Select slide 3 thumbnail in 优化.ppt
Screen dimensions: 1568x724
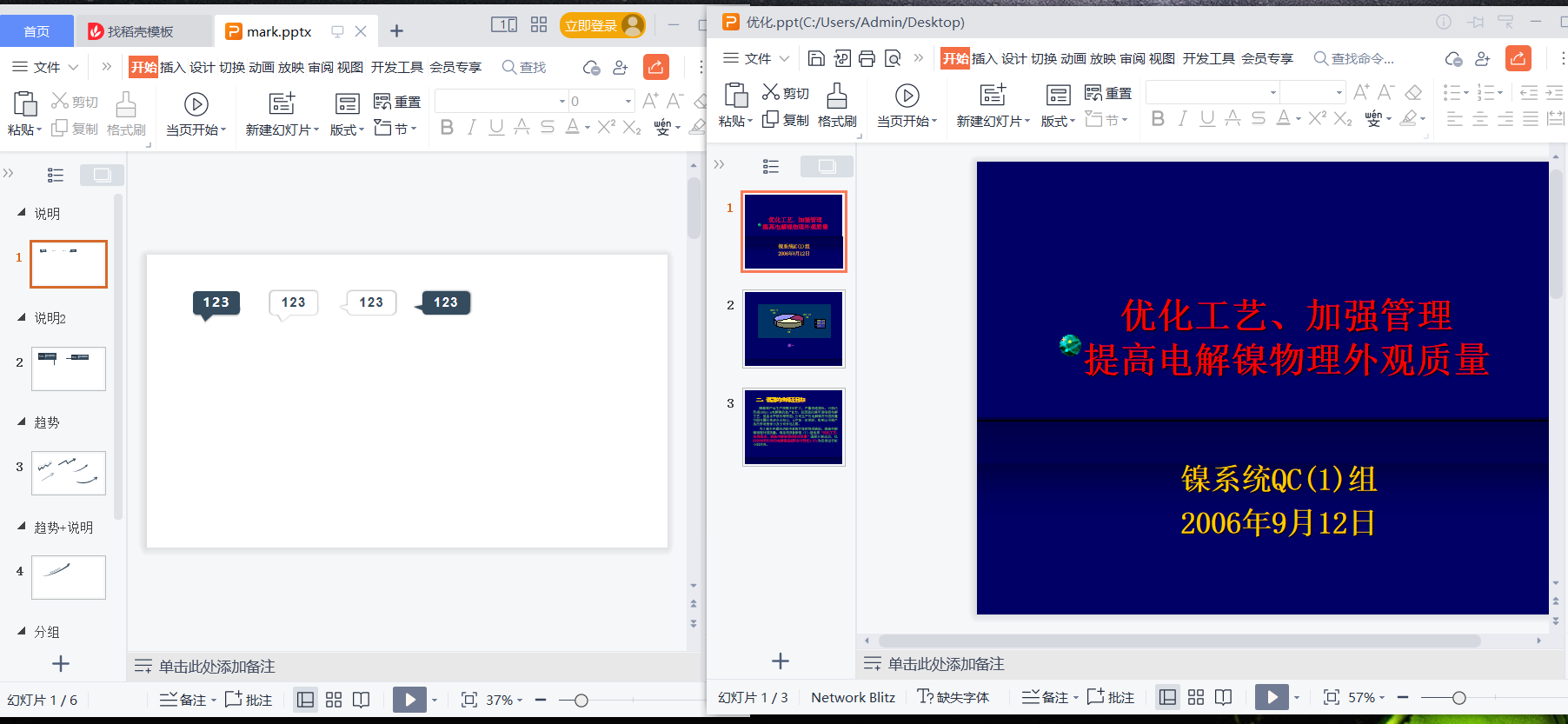pos(793,427)
